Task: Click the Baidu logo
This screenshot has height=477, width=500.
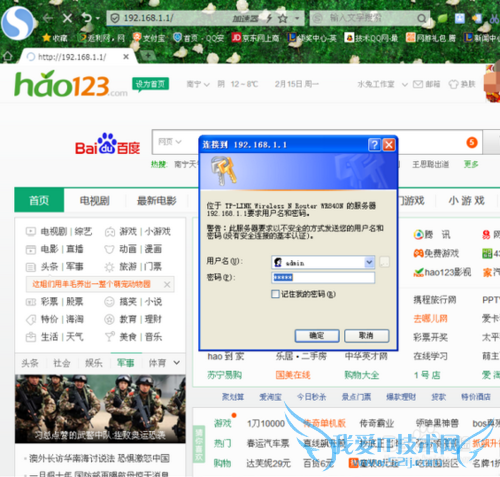Action: point(107,144)
